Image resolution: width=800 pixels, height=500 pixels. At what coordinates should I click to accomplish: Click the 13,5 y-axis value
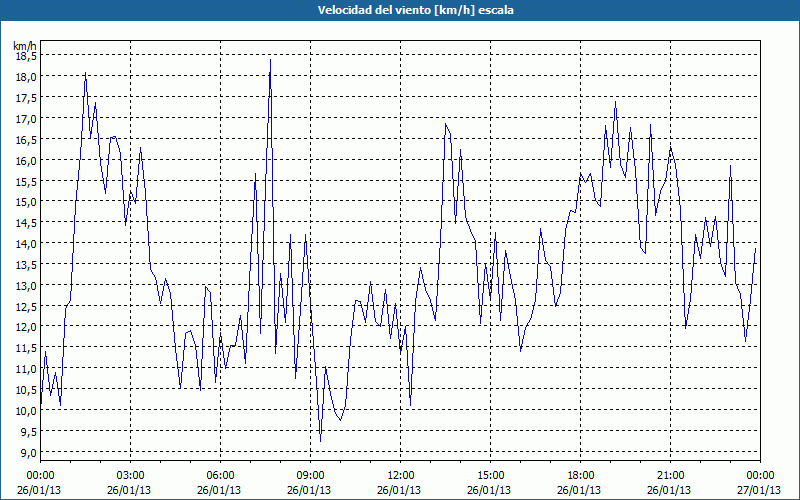click(26, 264)
